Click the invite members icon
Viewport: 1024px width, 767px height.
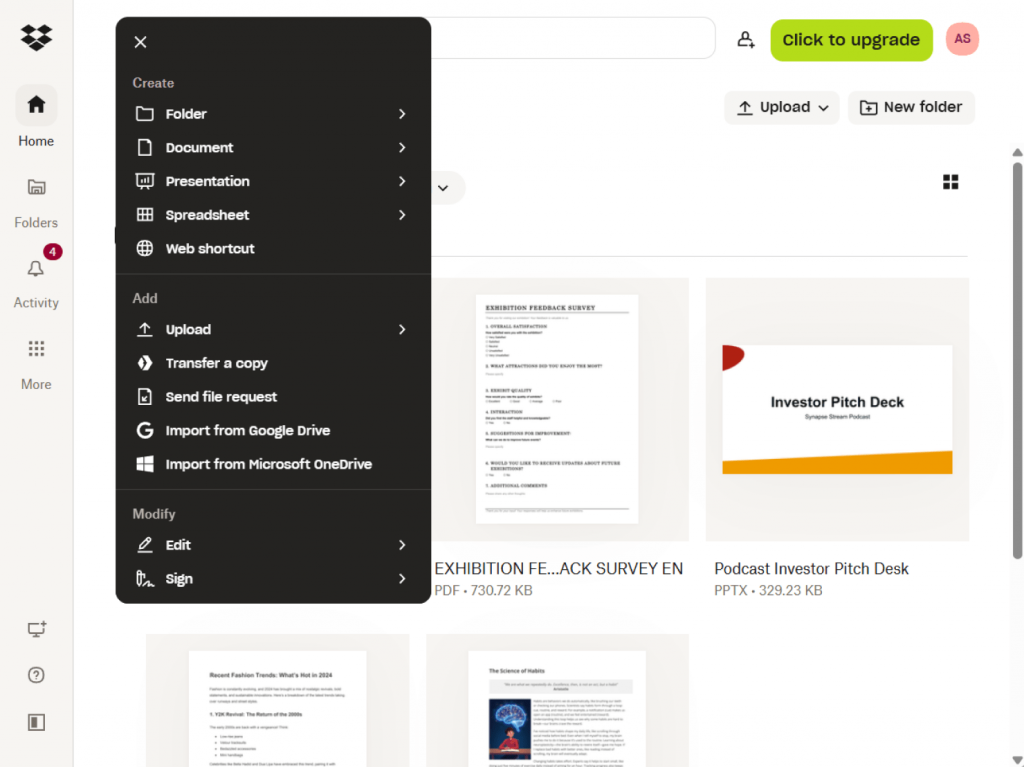tap(746, 40)
